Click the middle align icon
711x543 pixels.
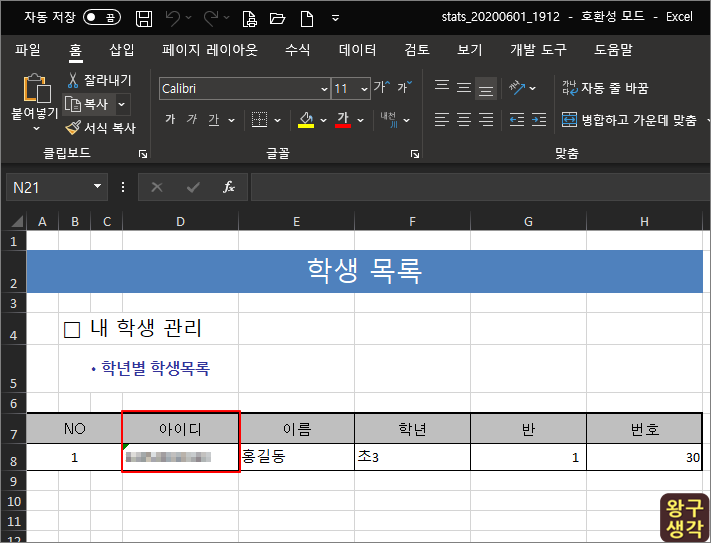pos(464,87)
